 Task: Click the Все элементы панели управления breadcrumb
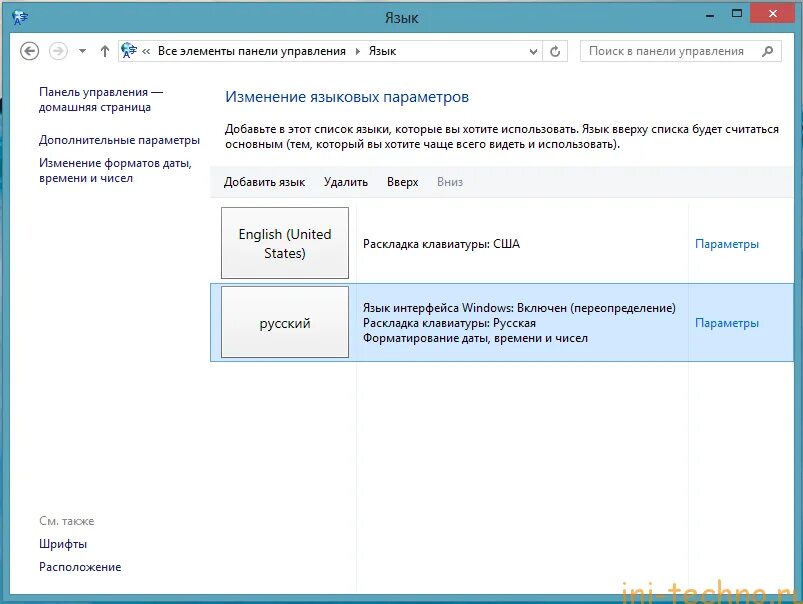point(251,51)
